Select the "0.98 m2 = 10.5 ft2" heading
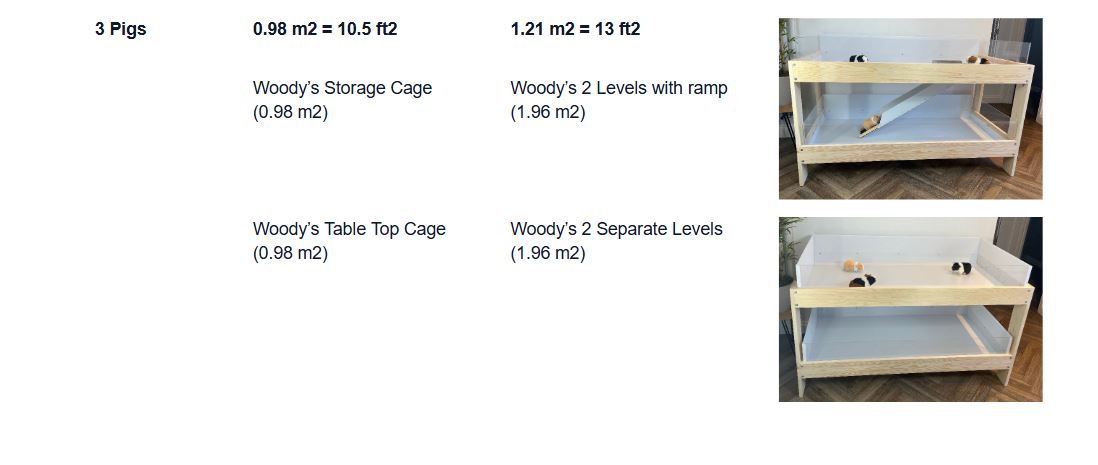Screen dimensions: 1098x465 tap(326, 29)
